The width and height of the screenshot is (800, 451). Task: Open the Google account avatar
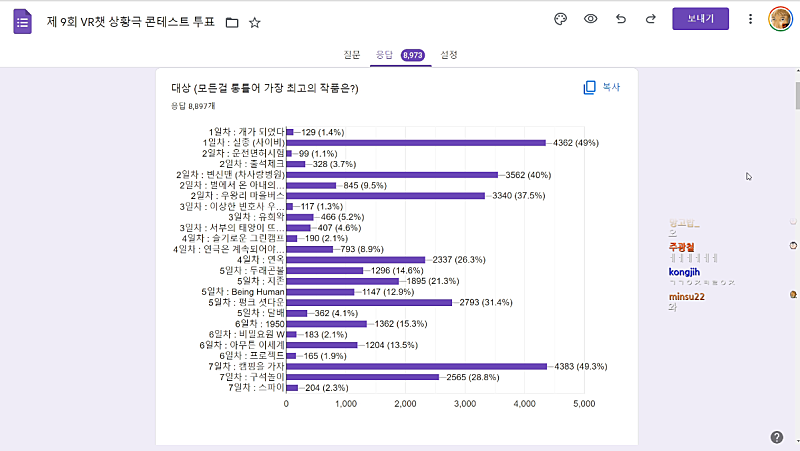(x=780, y=19)
